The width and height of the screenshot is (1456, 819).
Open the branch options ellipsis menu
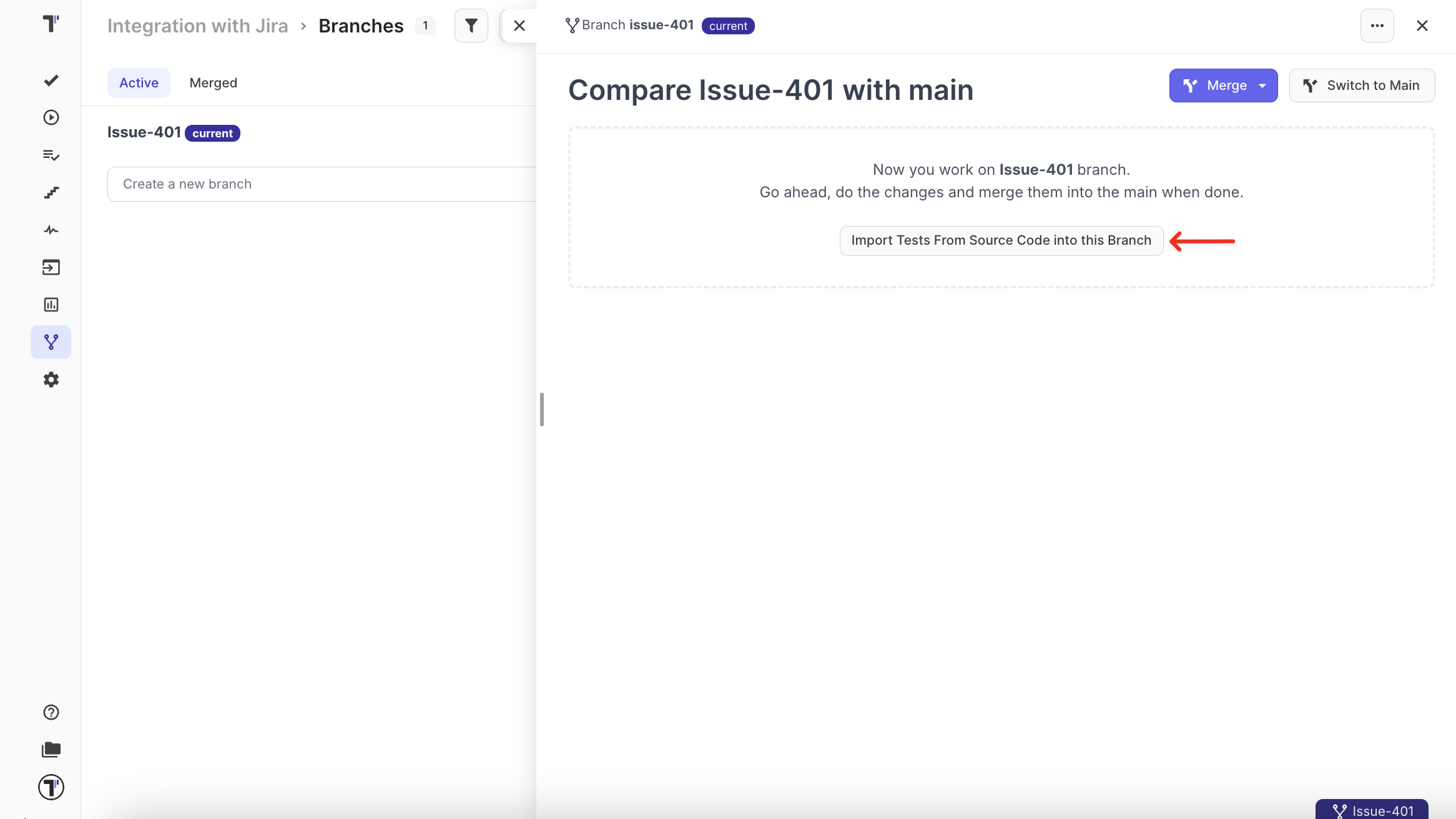pyautogui.click(x=1377, y=25)
